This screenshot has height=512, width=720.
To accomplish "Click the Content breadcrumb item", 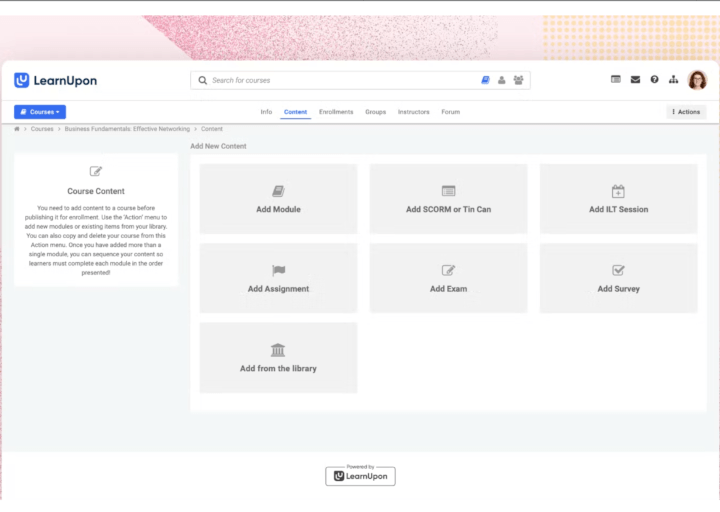I will pyautogui.click(x=212, y=129).
